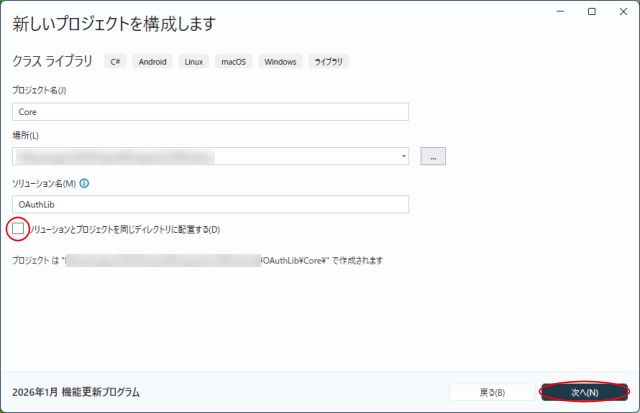Focus the ソリューション名 field containing OAuthLib
The width and height of the screenshot is (640, 413).
click(x=210, y=204)
